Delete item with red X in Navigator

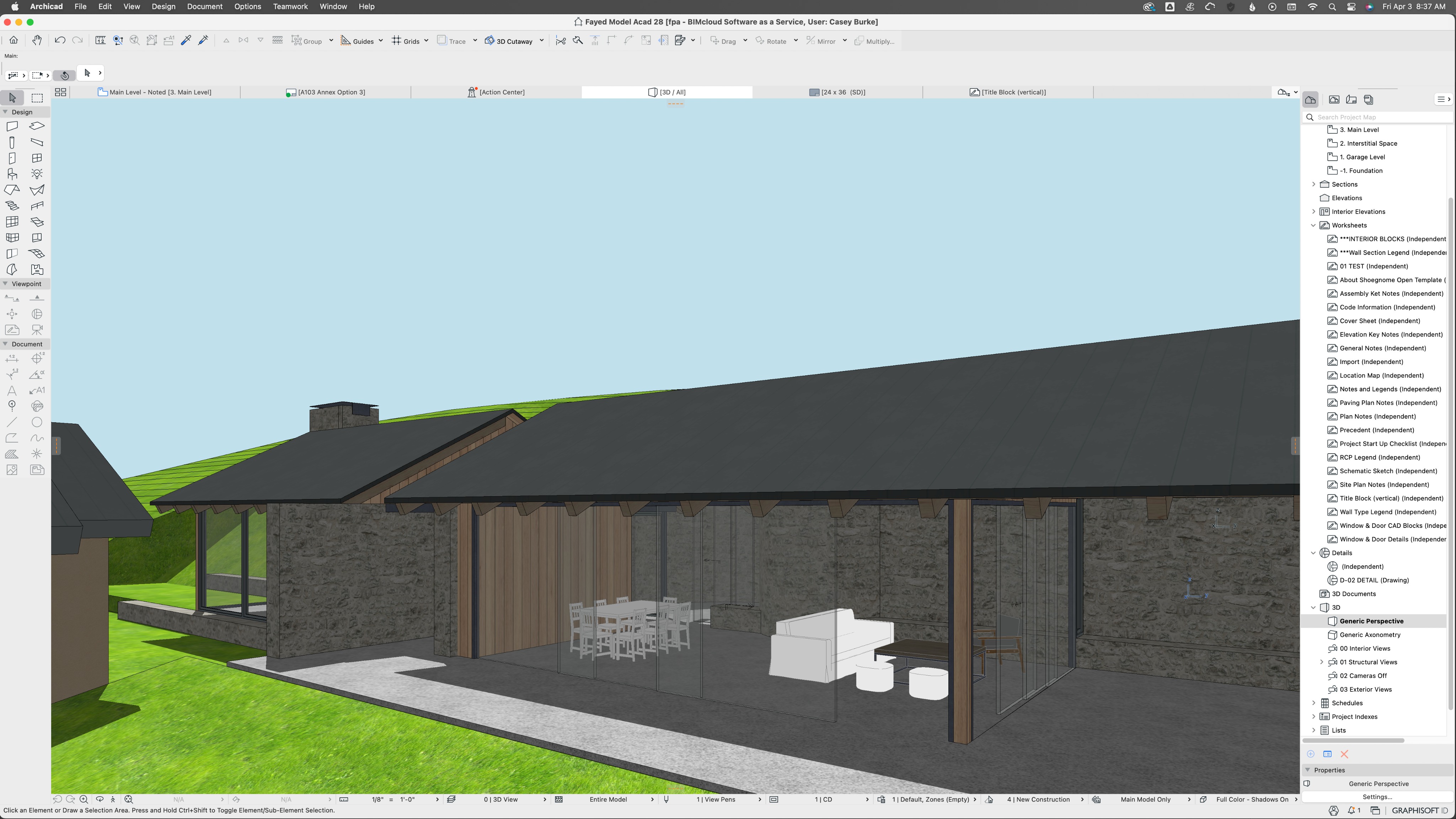1345,754
